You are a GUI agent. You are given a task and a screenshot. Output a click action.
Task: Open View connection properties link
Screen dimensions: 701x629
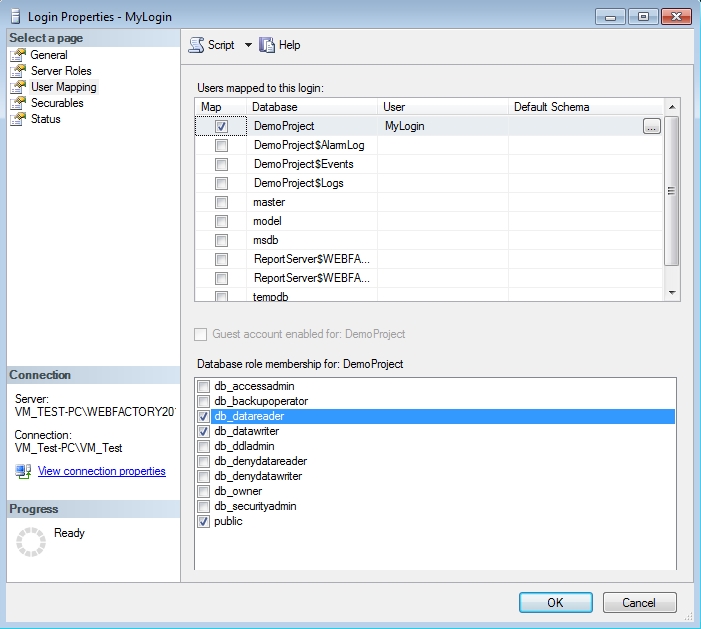point(101,471)
